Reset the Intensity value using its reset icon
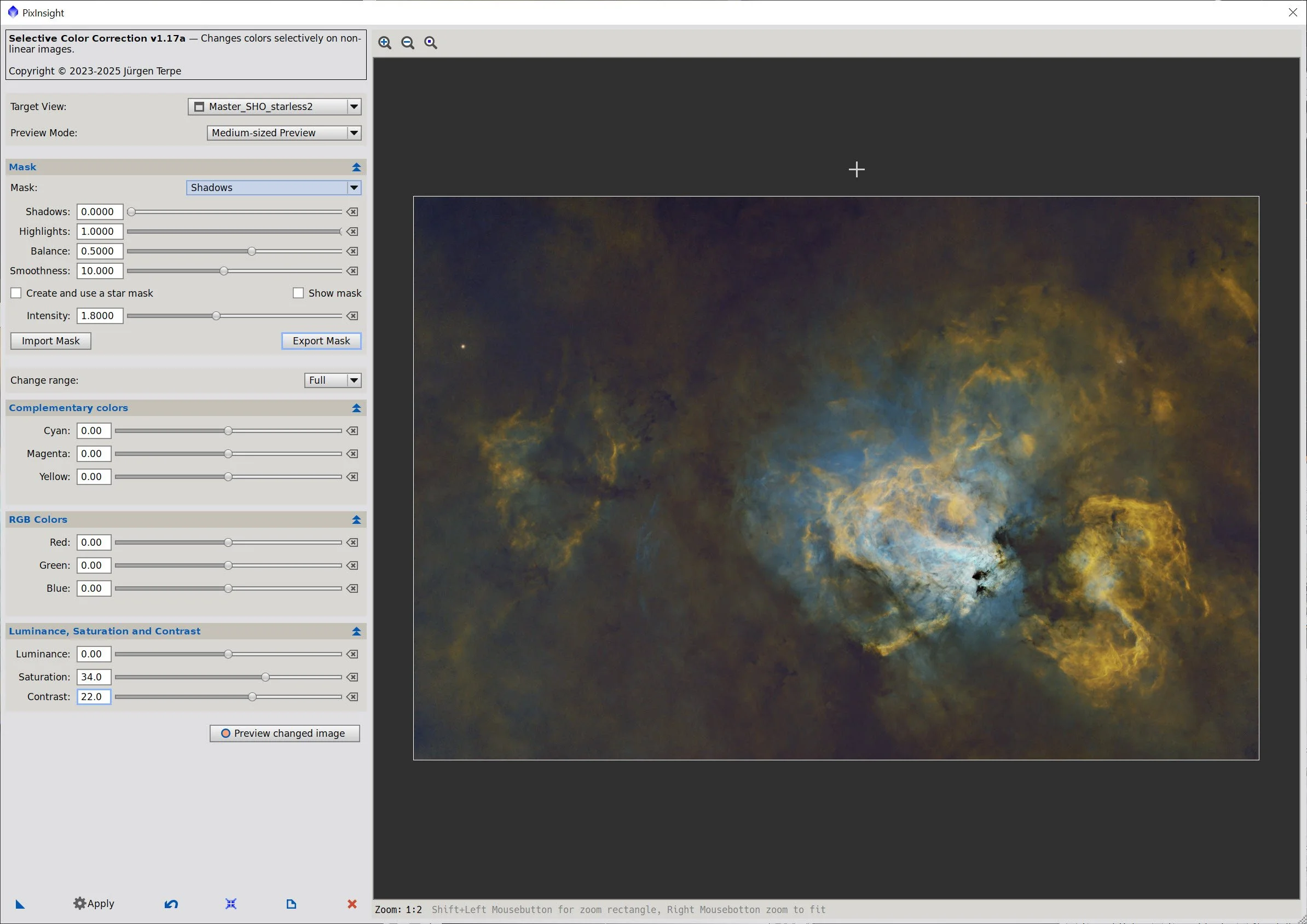This screenshot has width=1307, height=924. point(353,316)
